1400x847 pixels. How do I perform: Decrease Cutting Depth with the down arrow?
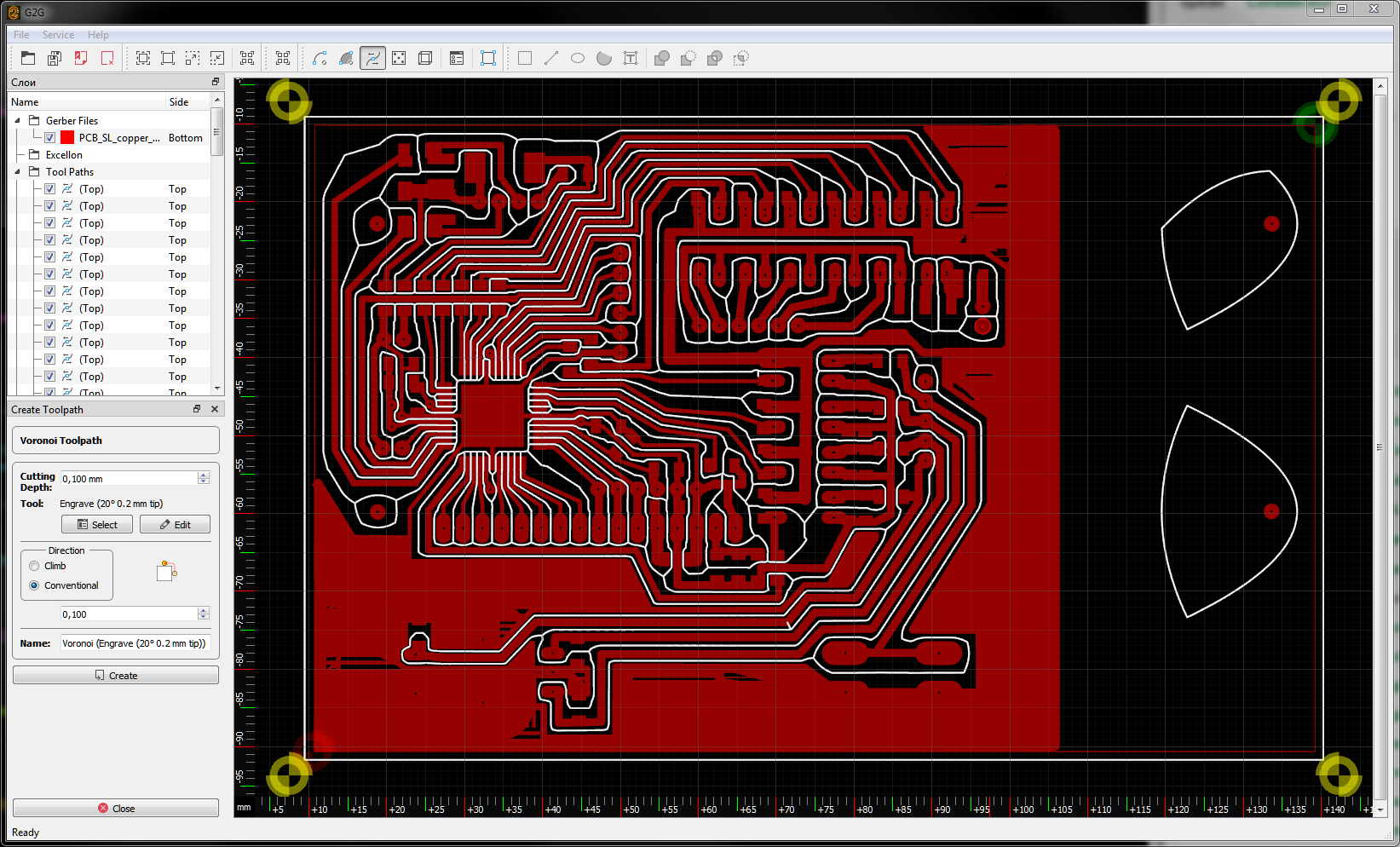point(204,482)
